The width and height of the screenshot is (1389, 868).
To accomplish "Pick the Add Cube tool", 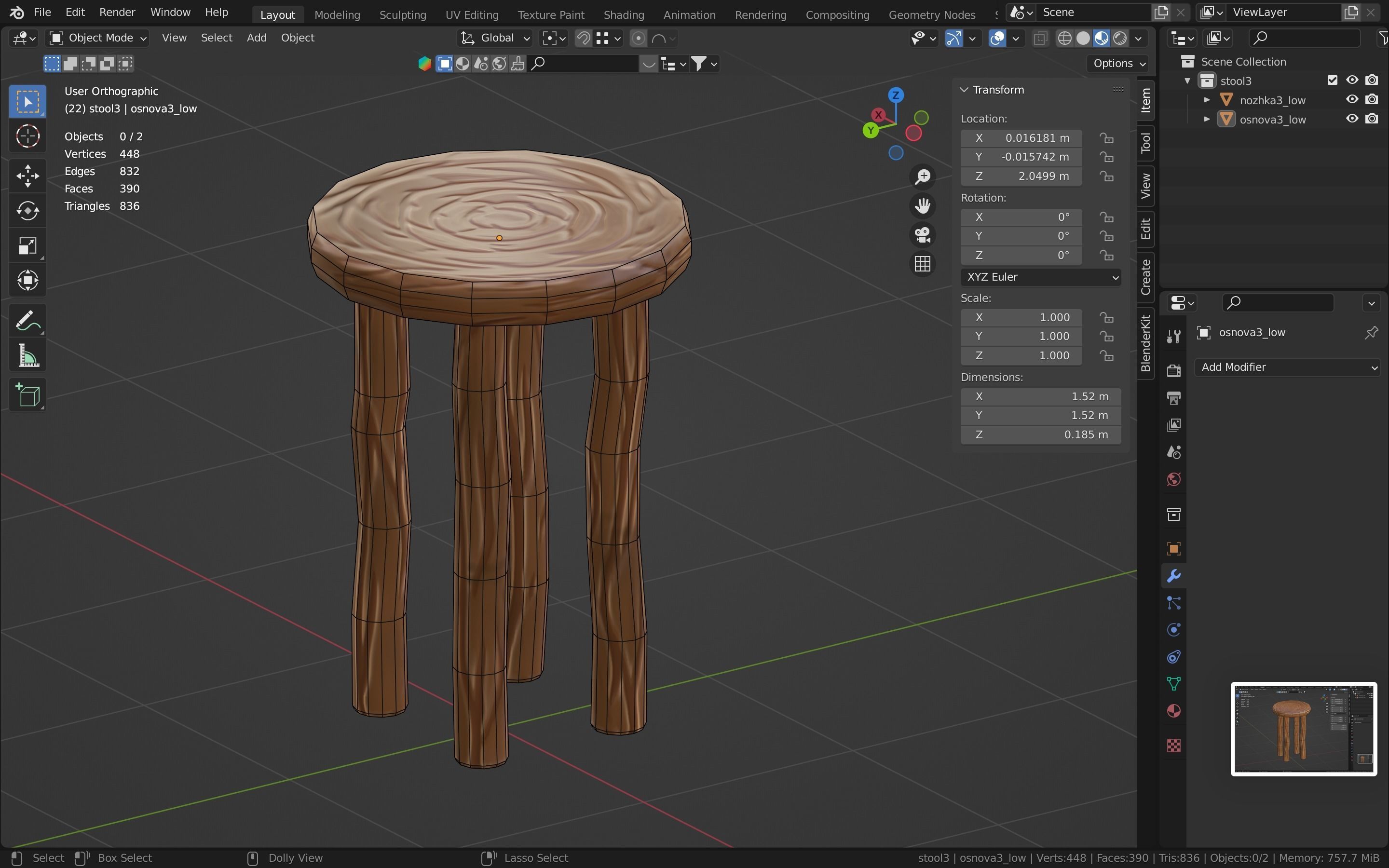I will coord(27,395).
